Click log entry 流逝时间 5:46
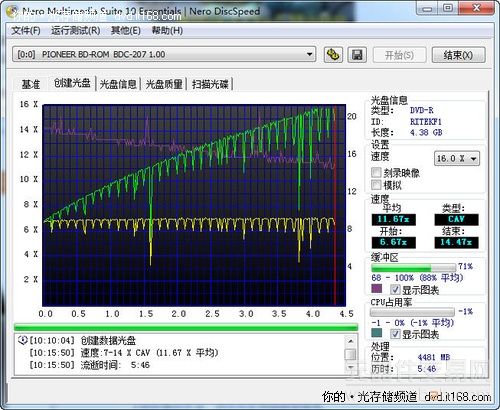 click(115, 365)
